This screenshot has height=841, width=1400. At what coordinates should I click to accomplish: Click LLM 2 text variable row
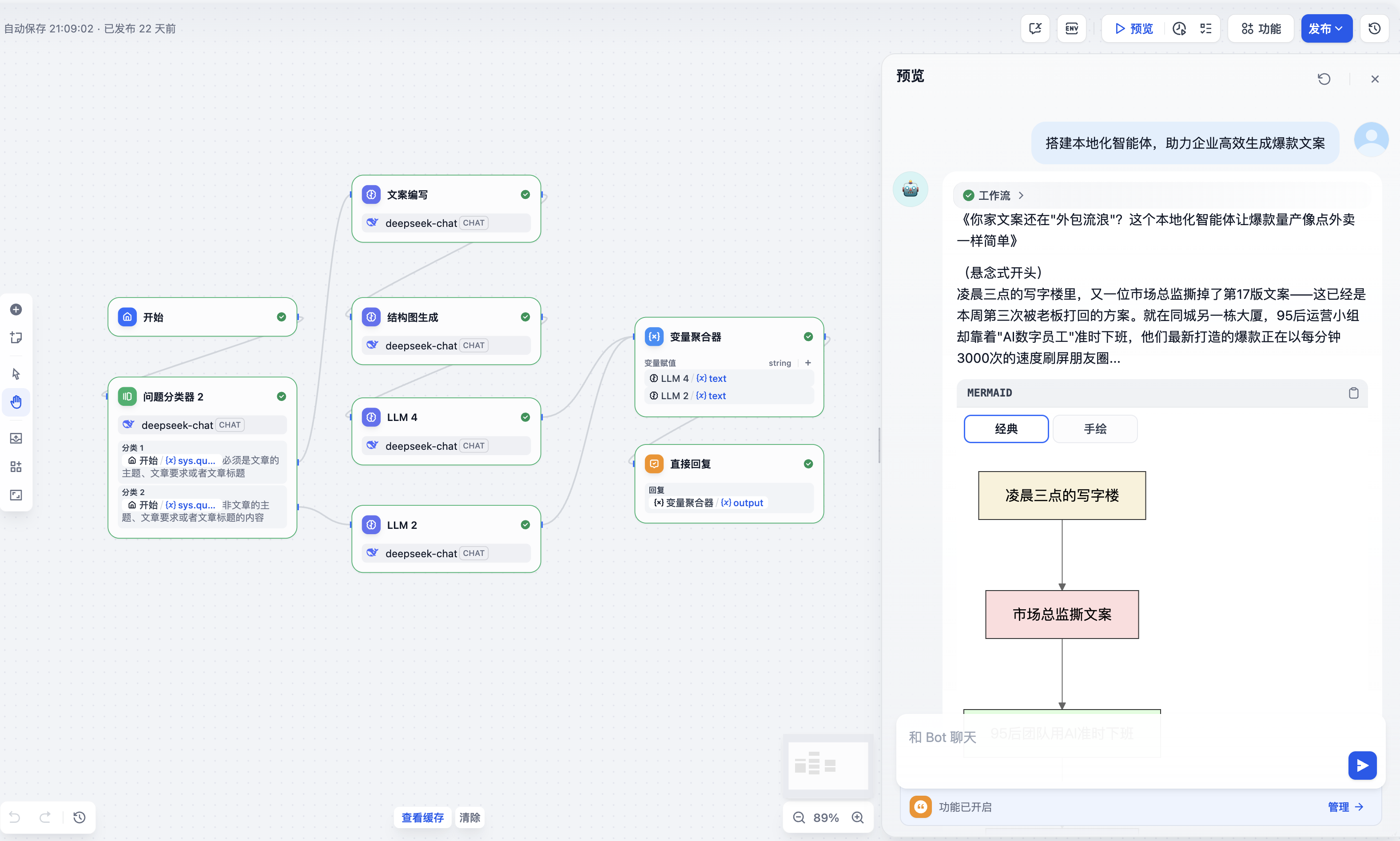pyautogui.click(x=729, y=396)
